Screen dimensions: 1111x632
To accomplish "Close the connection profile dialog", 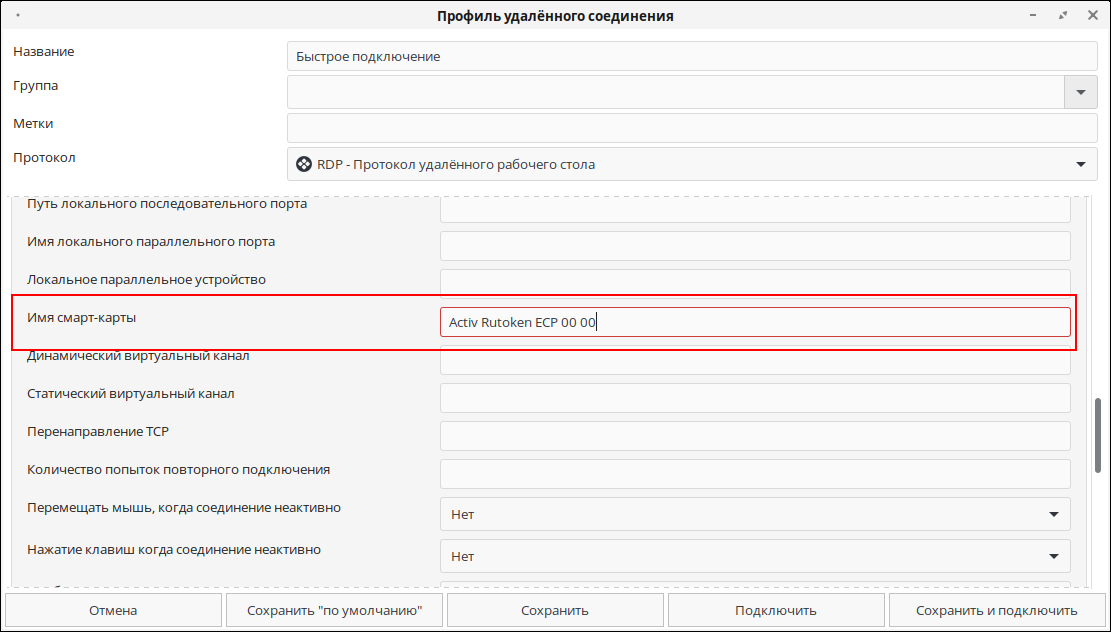I will point(1092,15).
